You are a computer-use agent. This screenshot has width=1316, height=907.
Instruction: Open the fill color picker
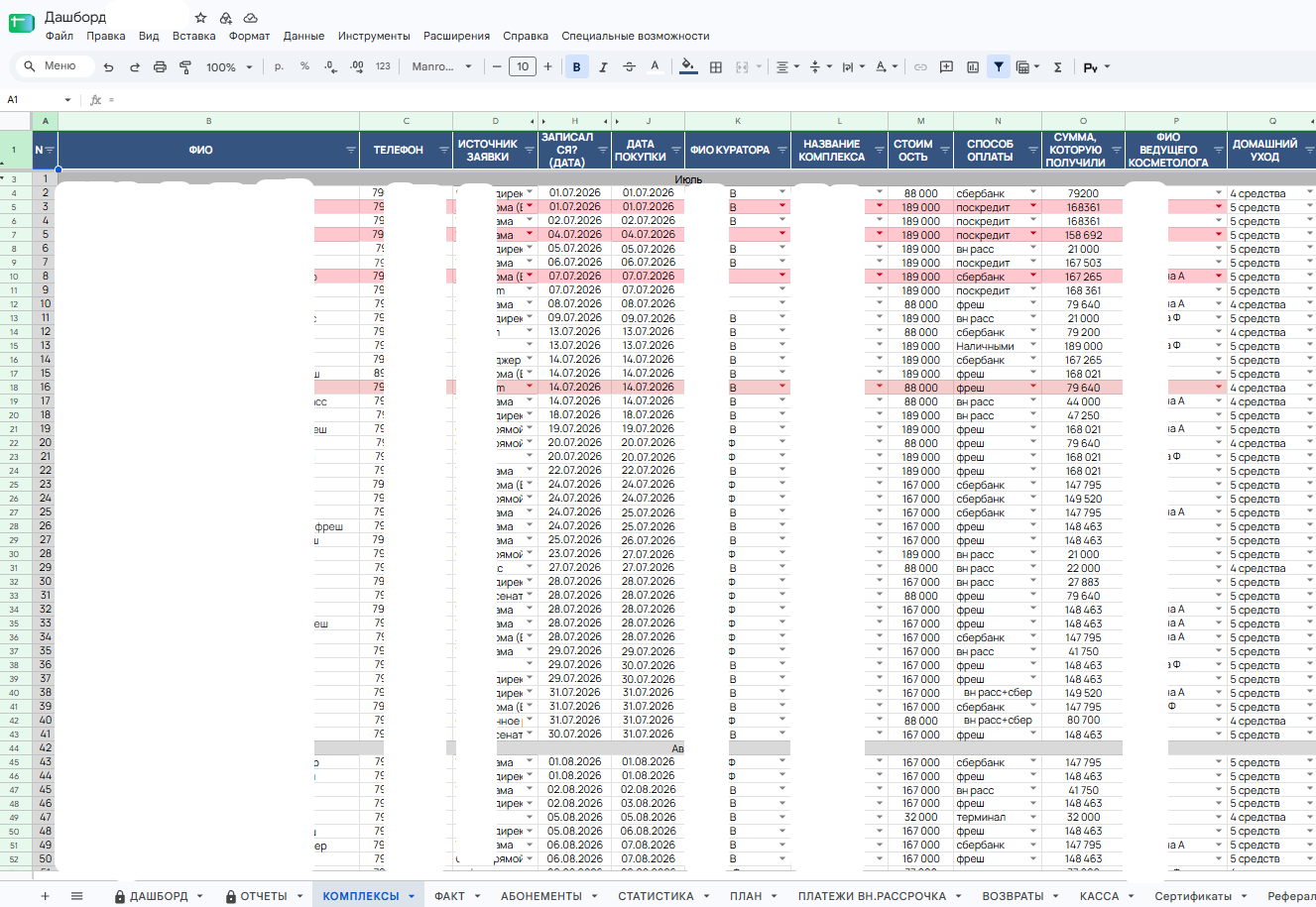pyautogui.click(x=688, y=67)
